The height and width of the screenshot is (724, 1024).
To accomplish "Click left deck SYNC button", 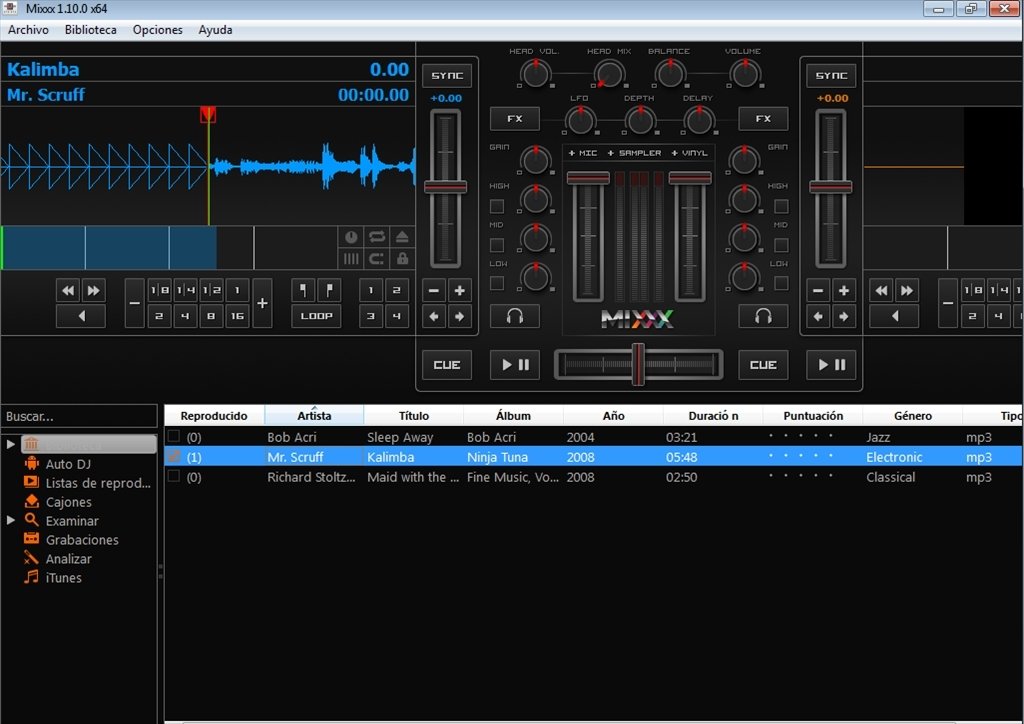I will [447, 76].
